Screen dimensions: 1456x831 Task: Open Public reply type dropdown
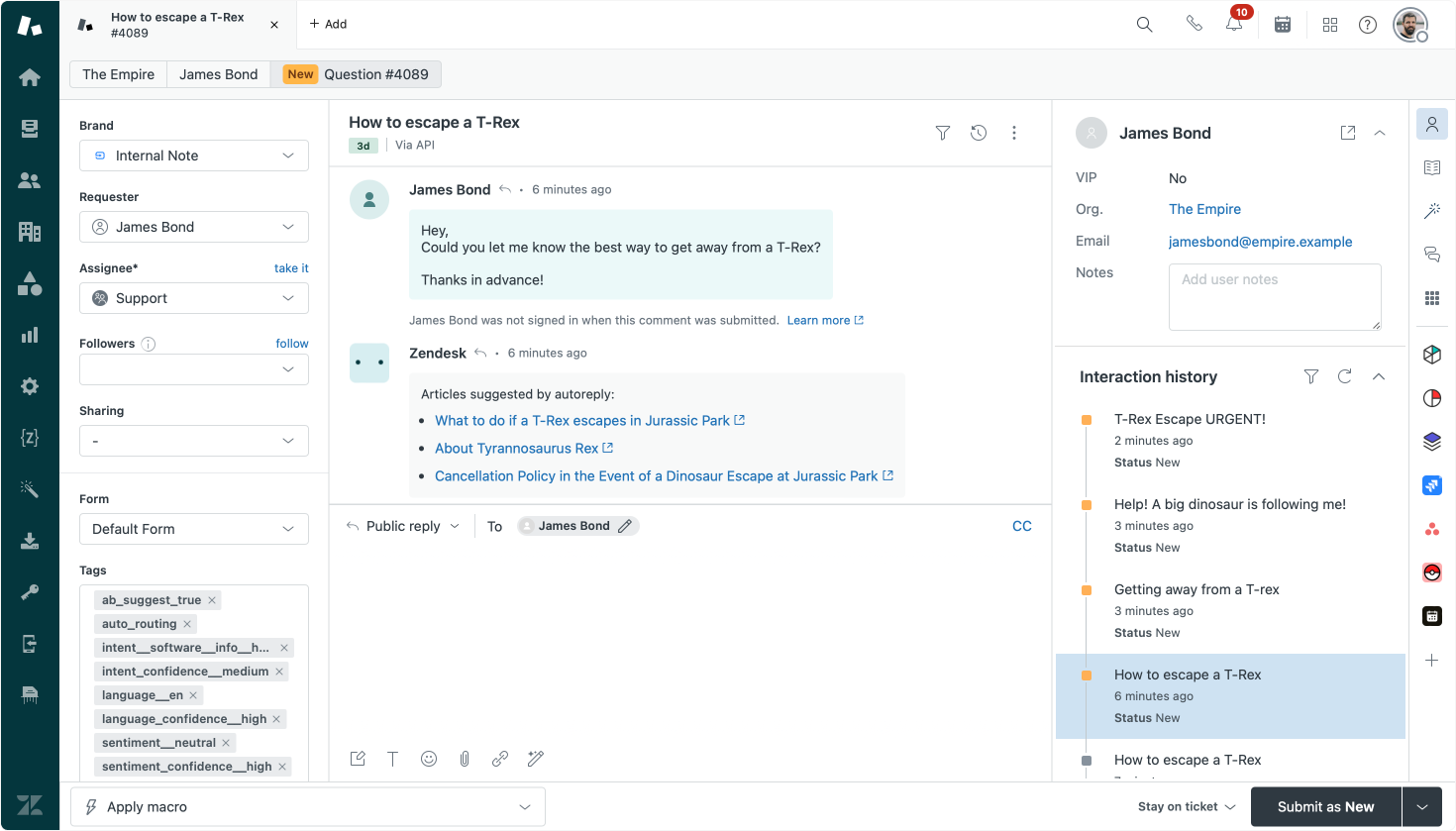click(403, 526)
